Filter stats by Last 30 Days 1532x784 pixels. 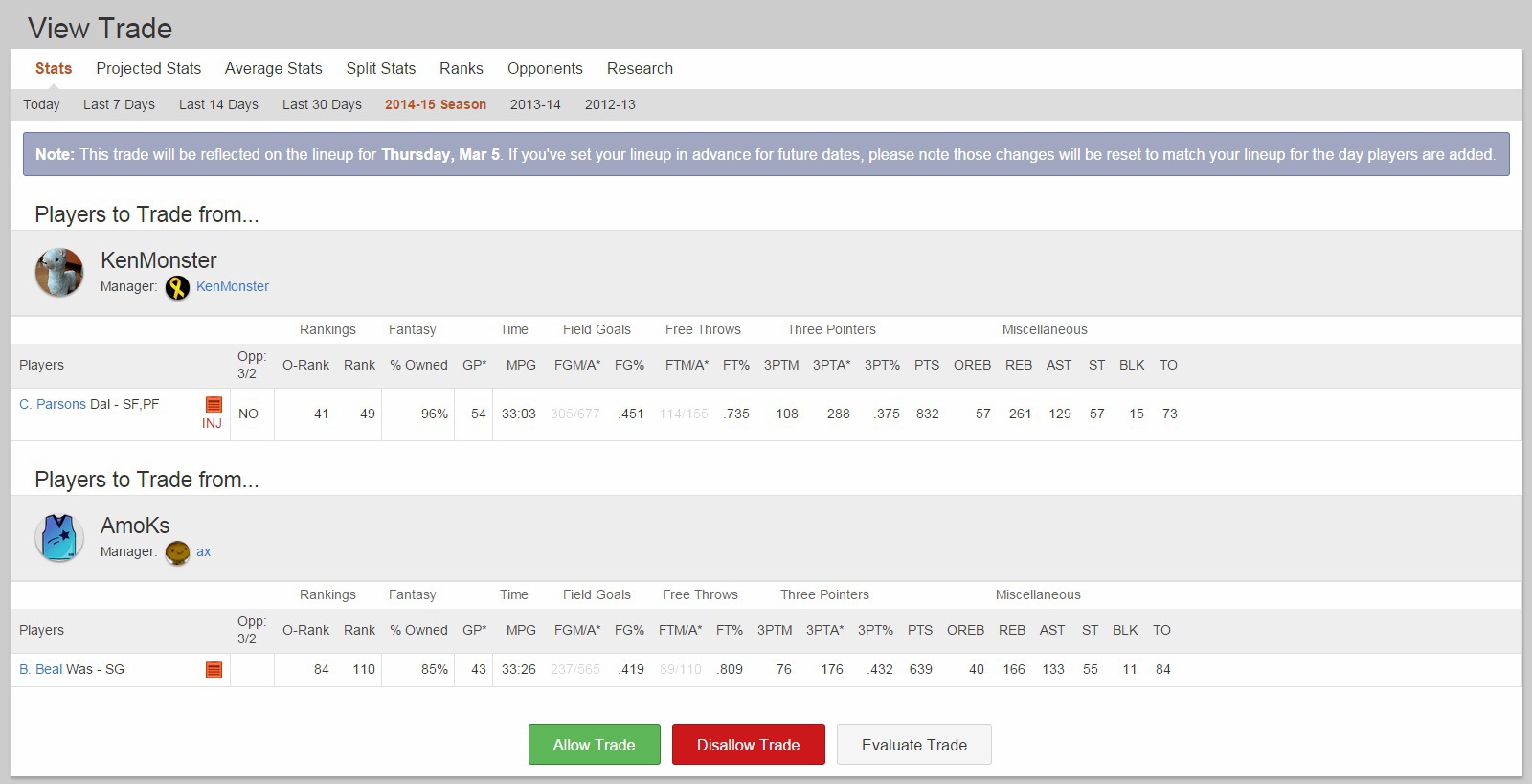point(322,104)
